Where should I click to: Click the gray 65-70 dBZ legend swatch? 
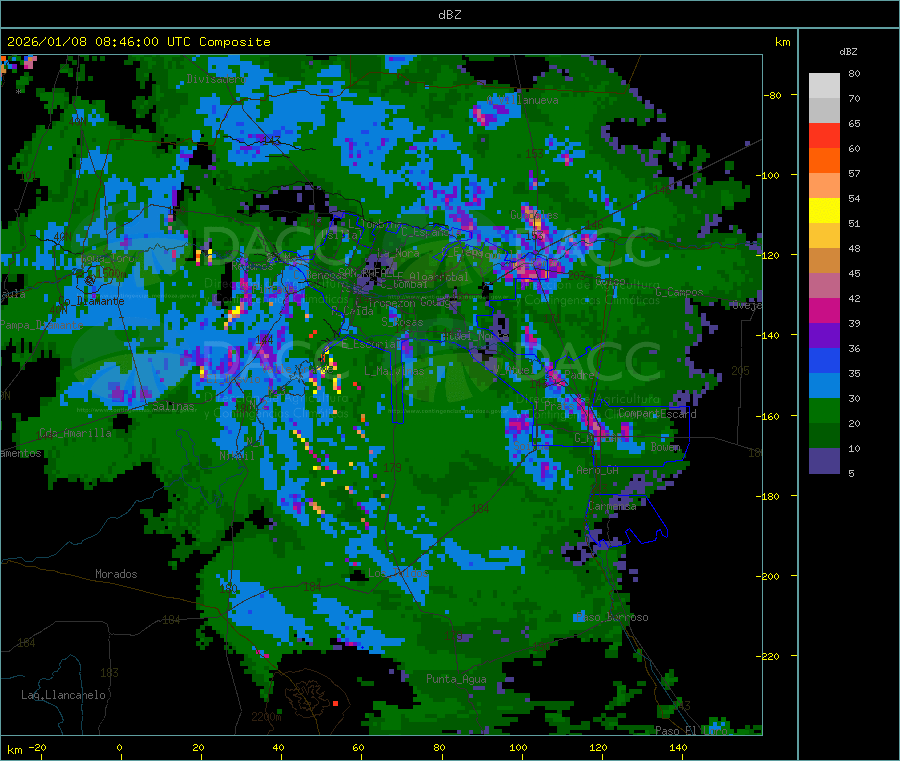(x=824, y=111)
